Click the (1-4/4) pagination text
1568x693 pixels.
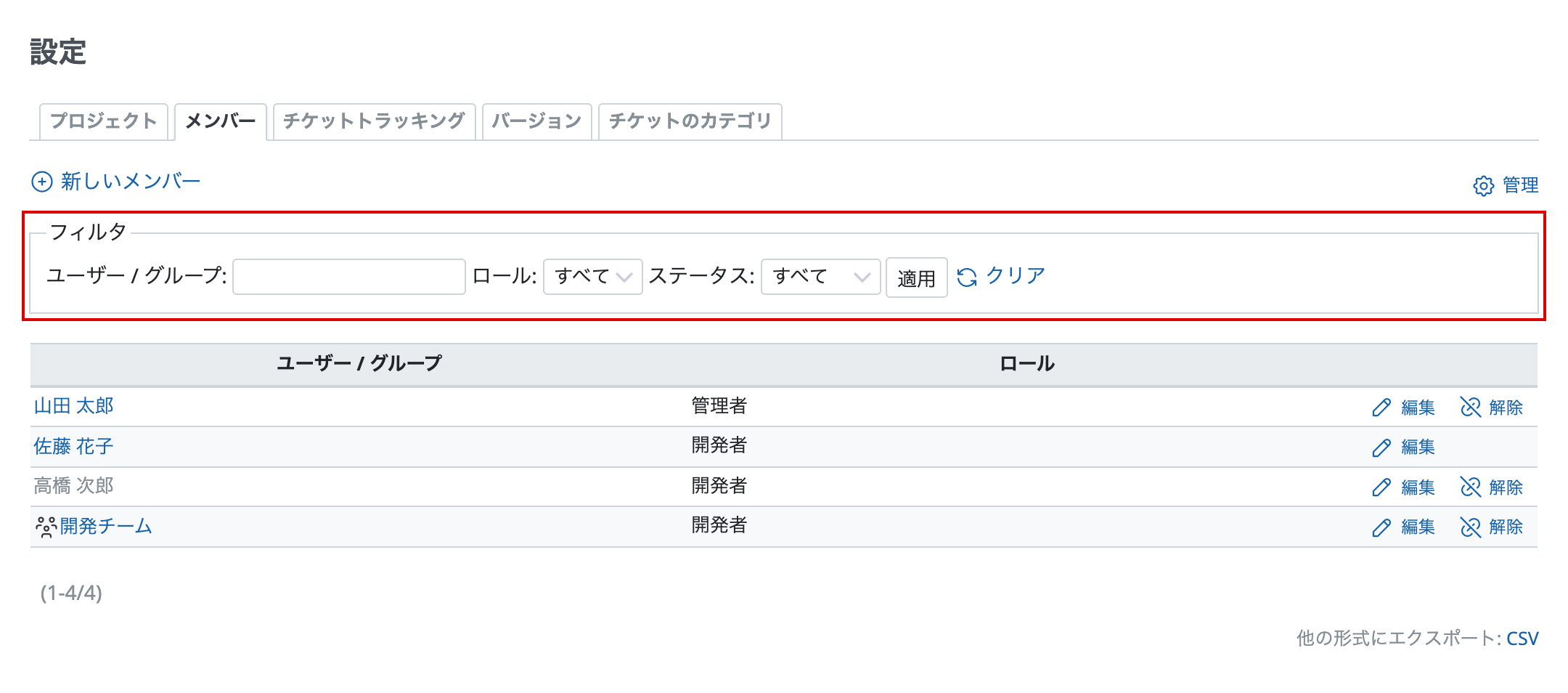(x=71, y=593)
